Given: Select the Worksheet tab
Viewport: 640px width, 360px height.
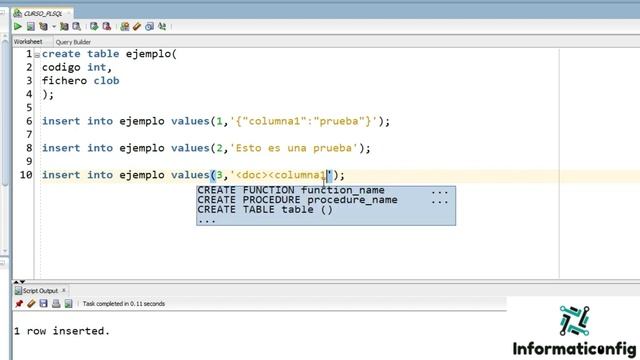Looking at the screenshot, I should pos(28,42).
